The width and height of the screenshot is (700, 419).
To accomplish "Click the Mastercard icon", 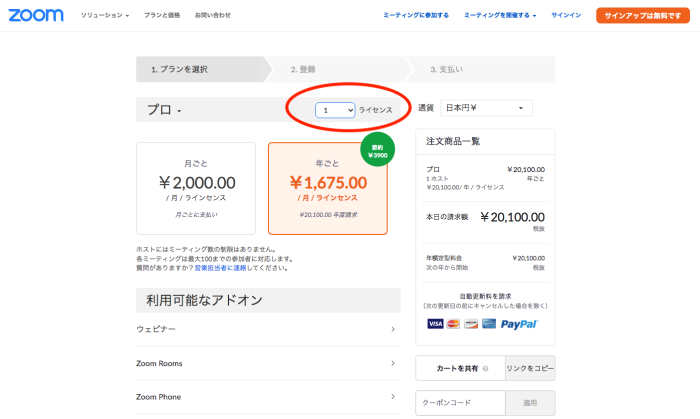I will (x=453, y=324).
